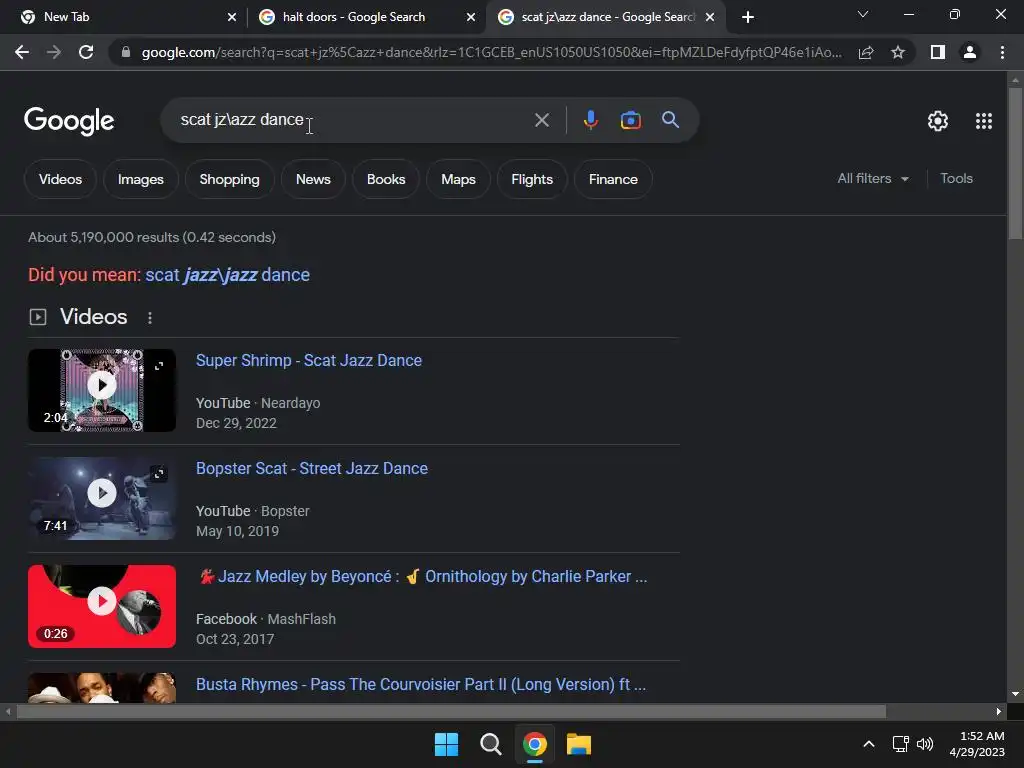
Task: Open the clock and date flyout
Action: coord(977,744)
